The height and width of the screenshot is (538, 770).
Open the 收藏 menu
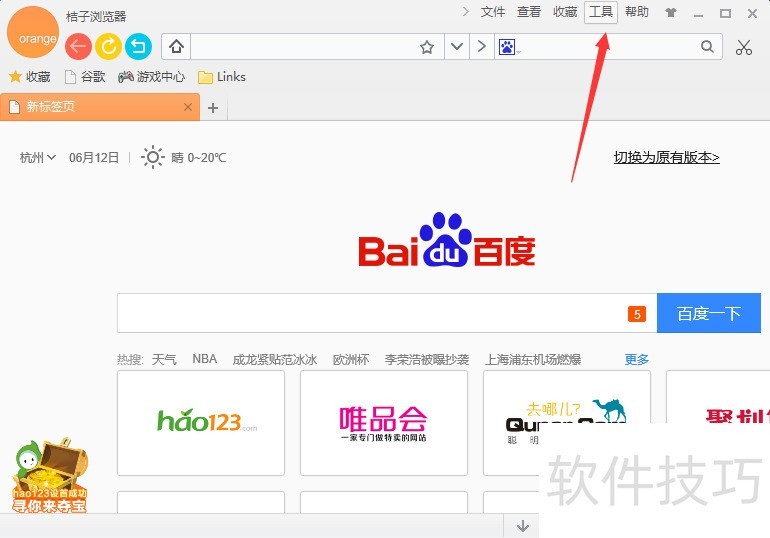(565, 12)
